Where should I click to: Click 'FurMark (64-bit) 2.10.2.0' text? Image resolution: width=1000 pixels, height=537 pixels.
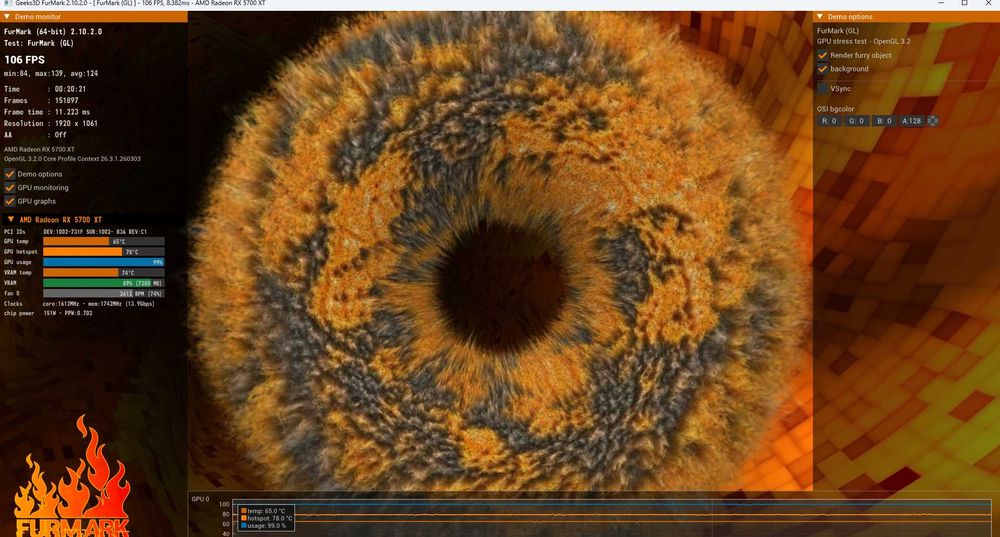point(53,31)
